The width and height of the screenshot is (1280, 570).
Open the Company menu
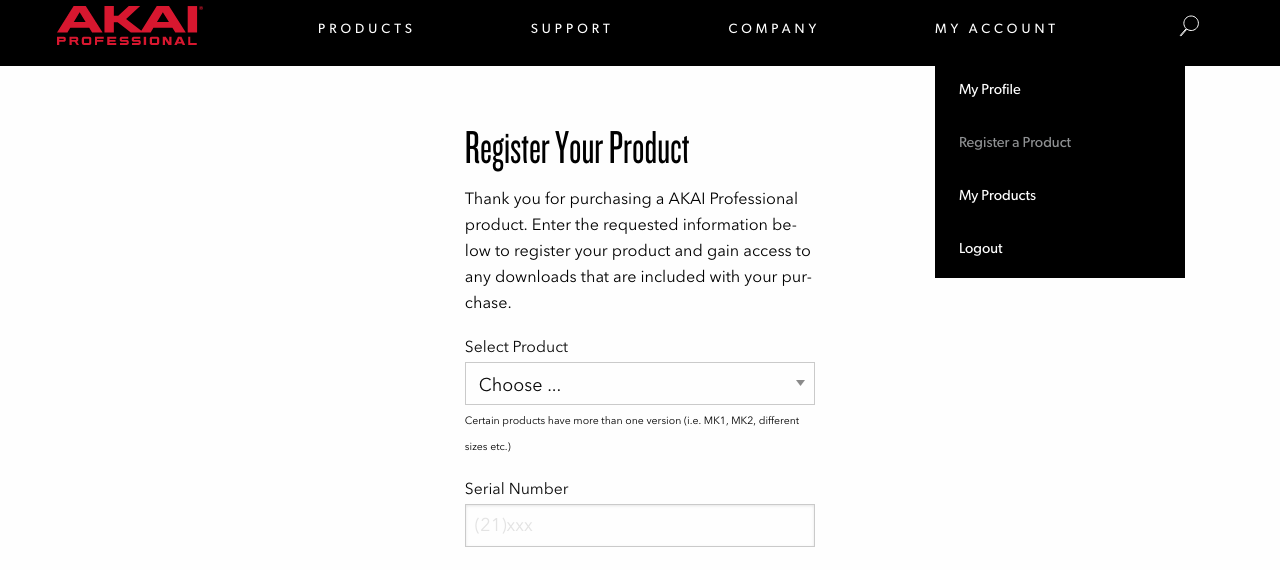[773, 28]
